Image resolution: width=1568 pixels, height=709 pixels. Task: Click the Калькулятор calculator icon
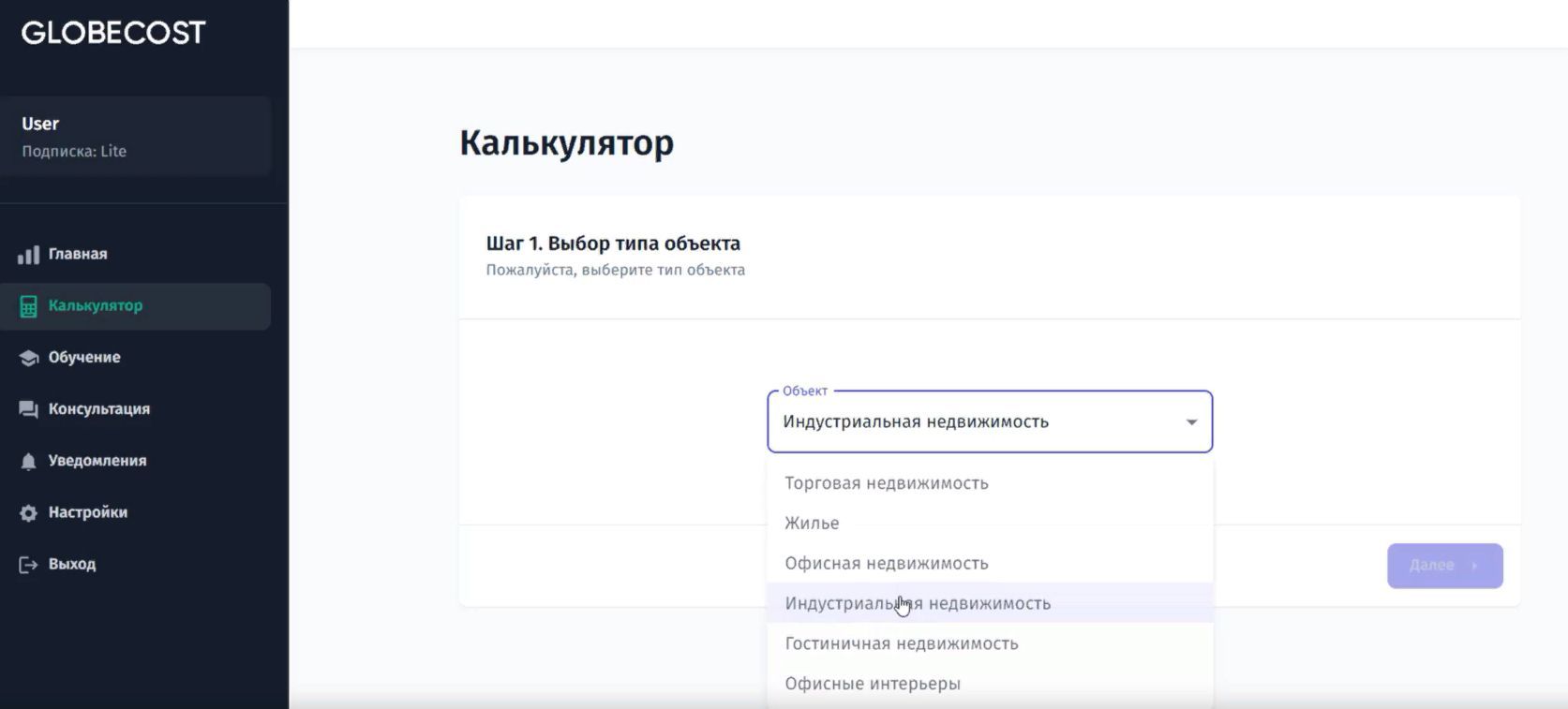coord(29,306)
